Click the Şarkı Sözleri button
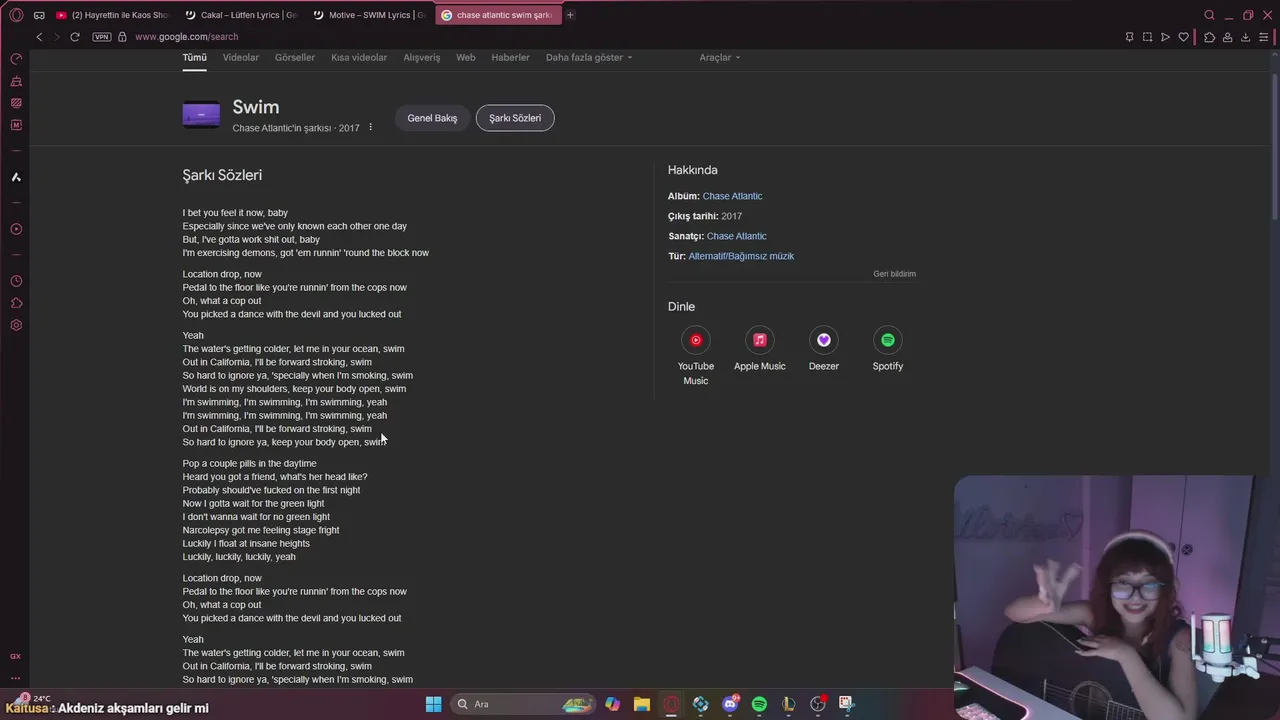The width and height of the screenshot is (1280, 720). pos(515,118)
